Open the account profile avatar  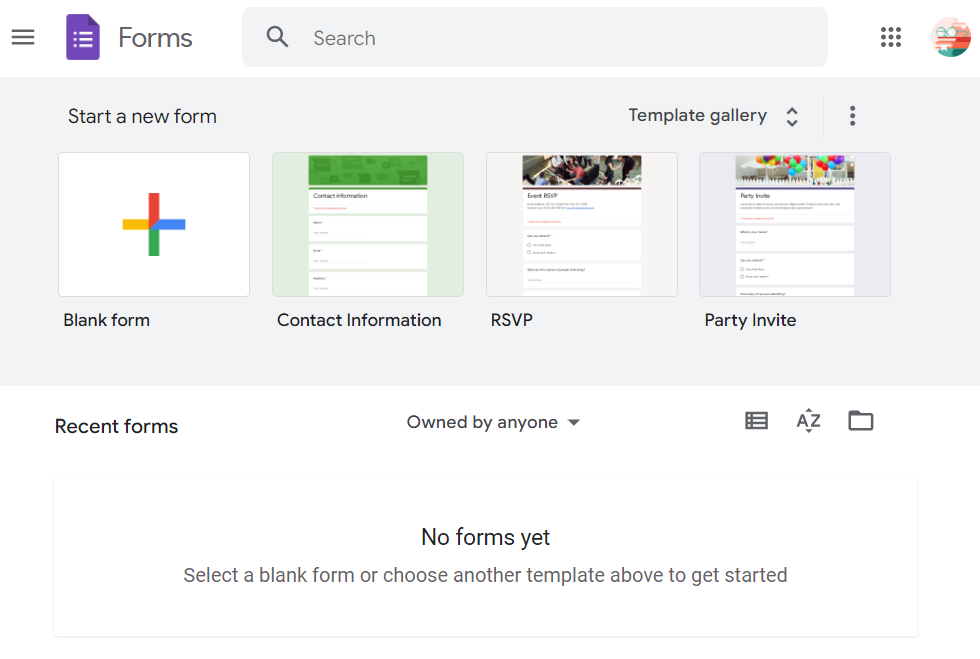point(950,38)
